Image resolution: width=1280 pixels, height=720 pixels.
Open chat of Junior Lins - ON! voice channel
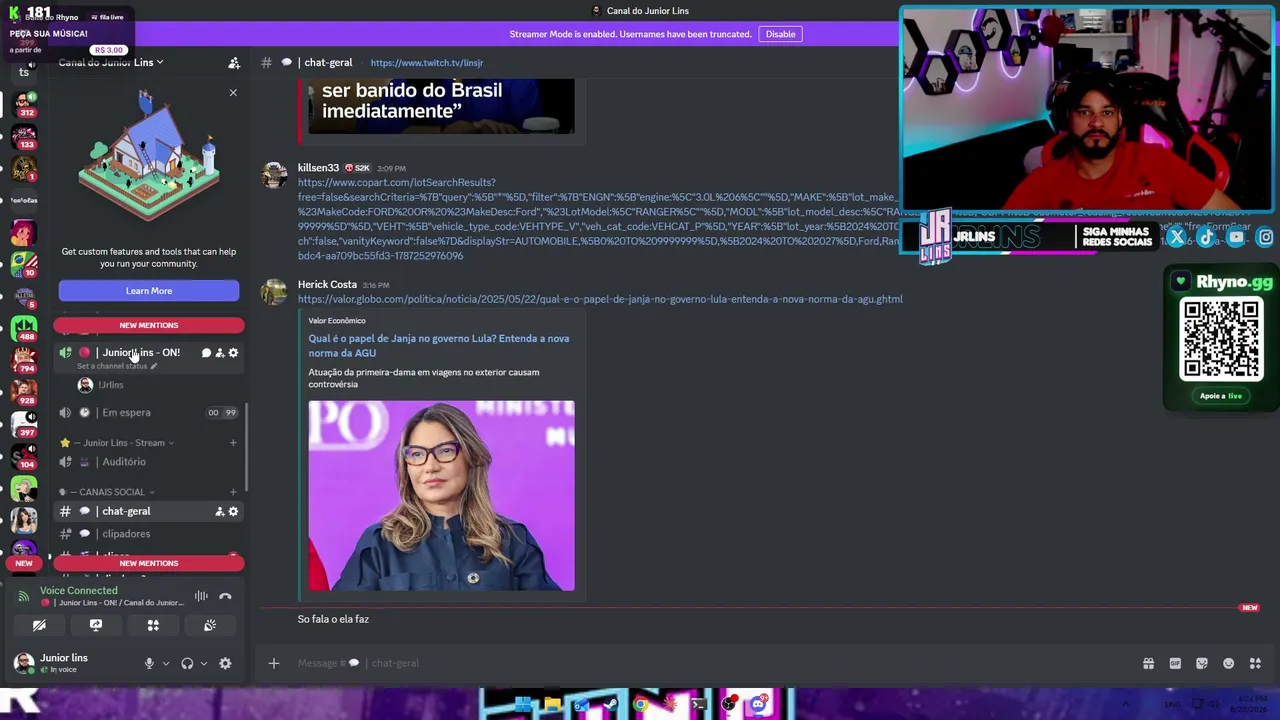click(206, 353)
